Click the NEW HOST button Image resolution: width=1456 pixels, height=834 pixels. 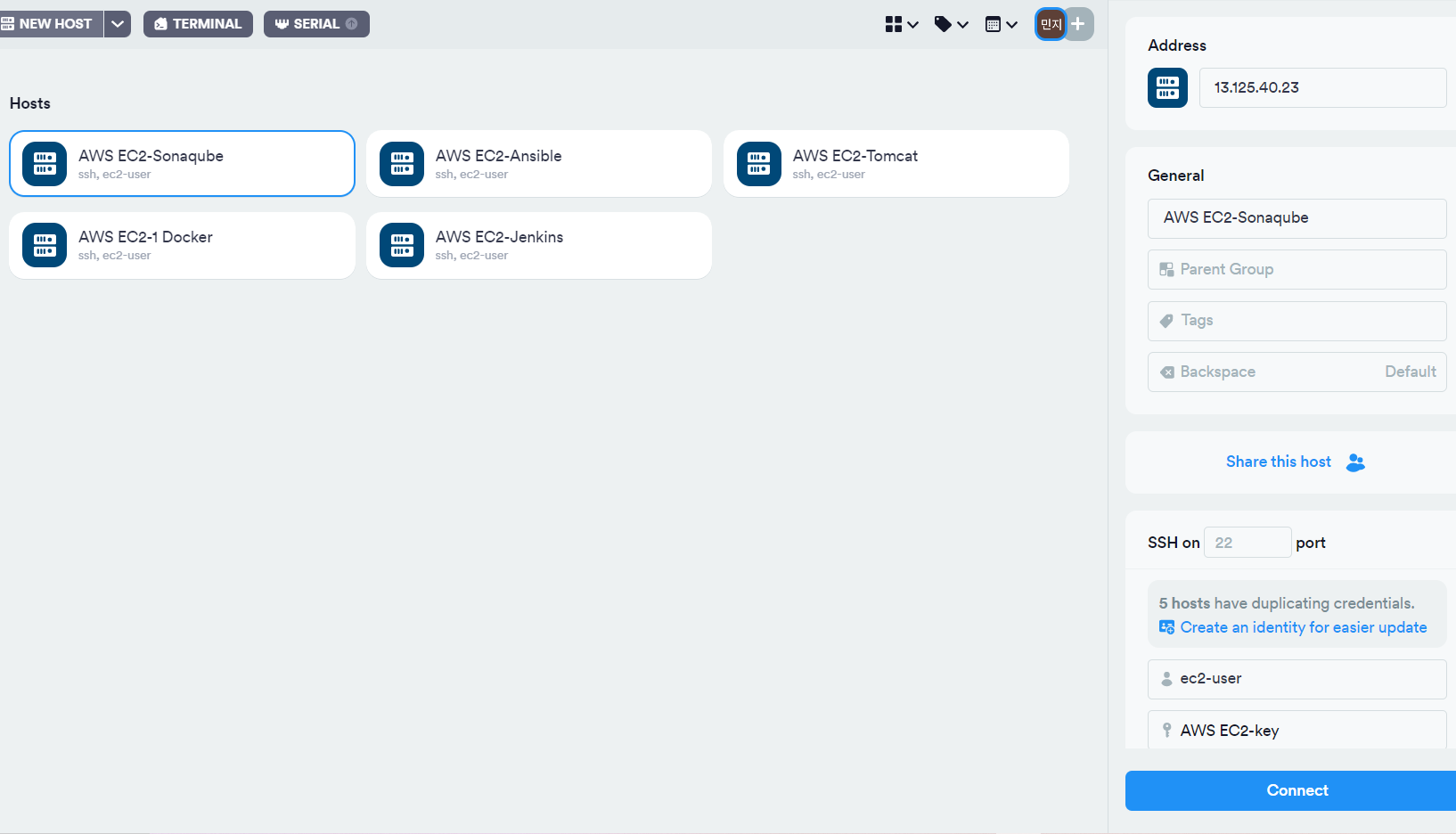pyautogui.click(x=50, y=24)
